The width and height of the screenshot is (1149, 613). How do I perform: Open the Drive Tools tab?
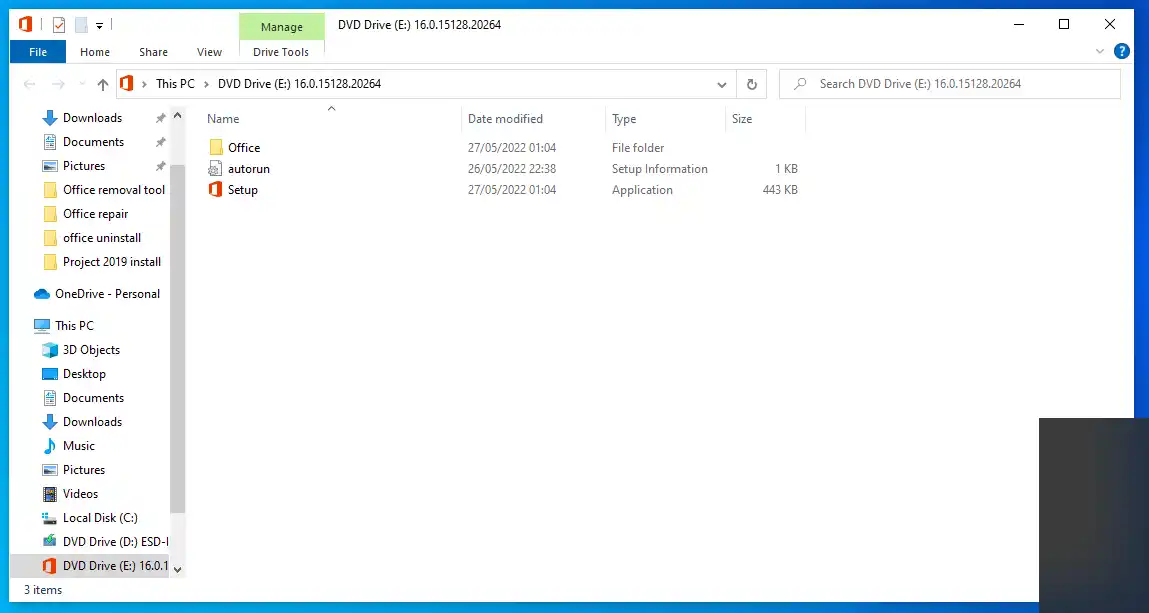(x=281, y=52)
